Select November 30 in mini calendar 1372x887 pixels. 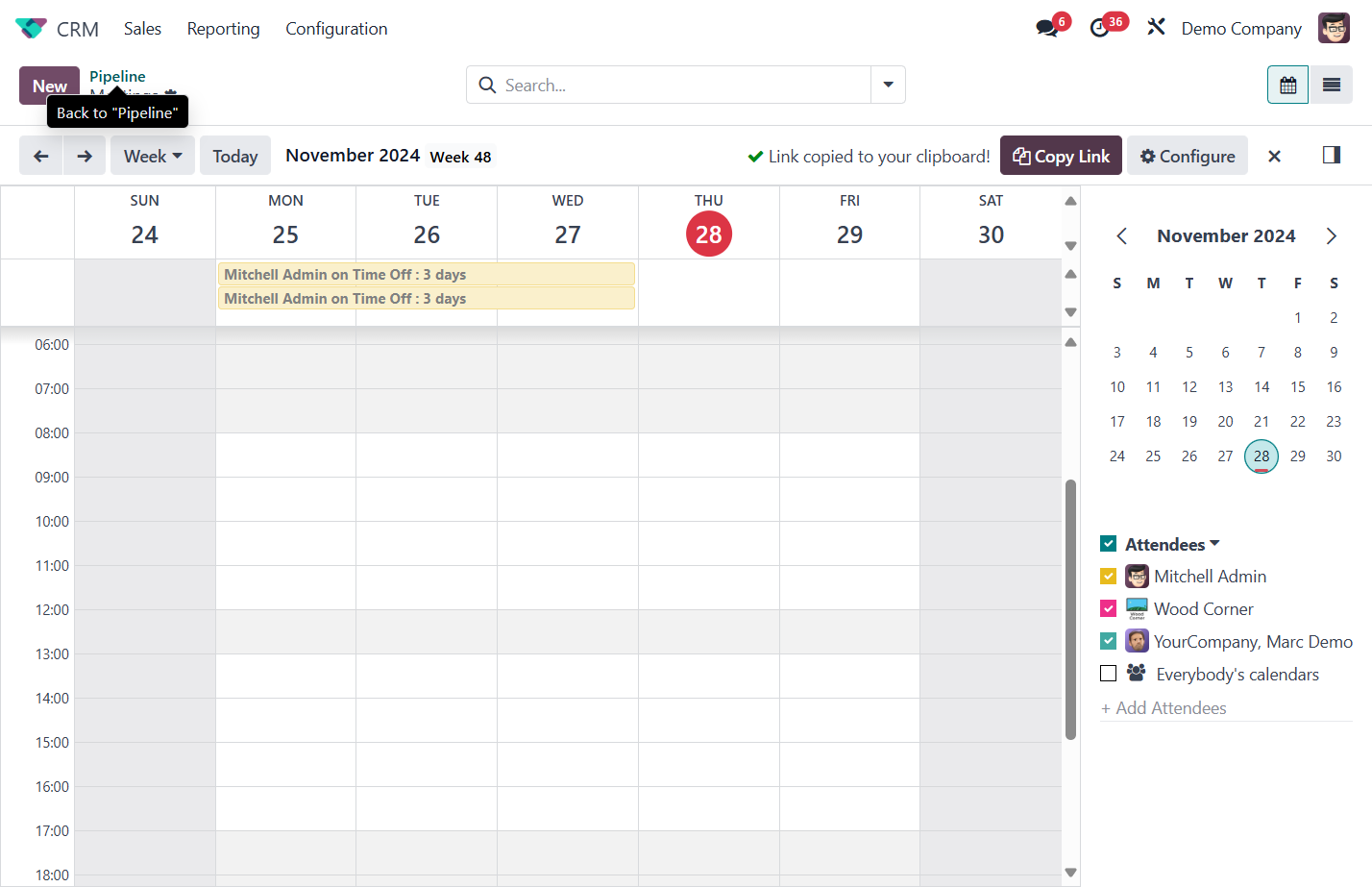pos(1334,456)
